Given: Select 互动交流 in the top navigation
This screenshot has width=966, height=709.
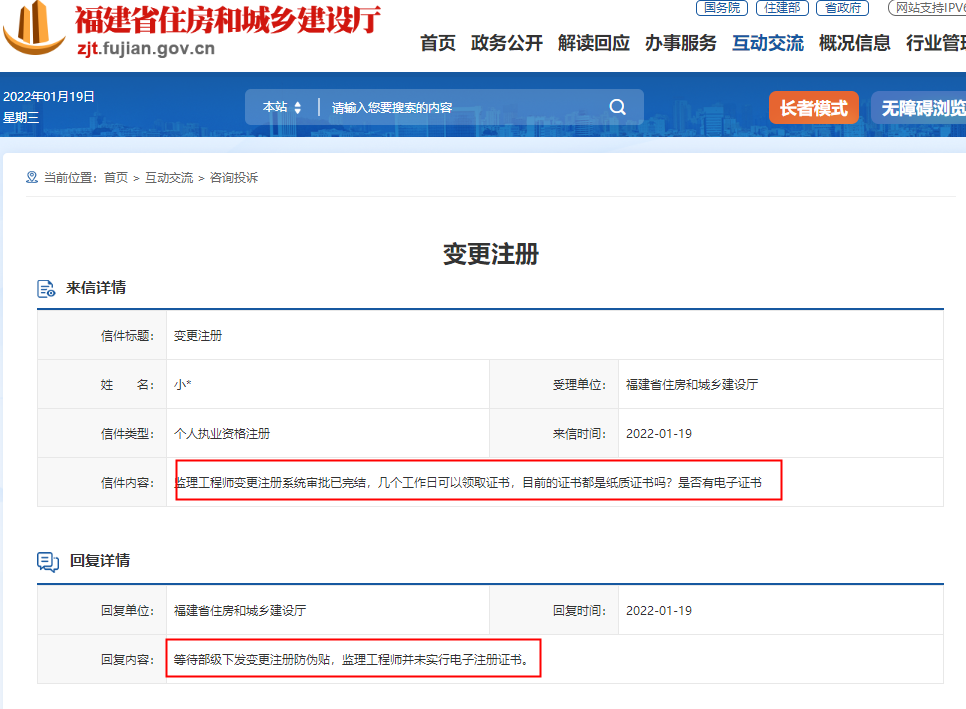Looking at the screenshot, I should click(x=767, y=43).
